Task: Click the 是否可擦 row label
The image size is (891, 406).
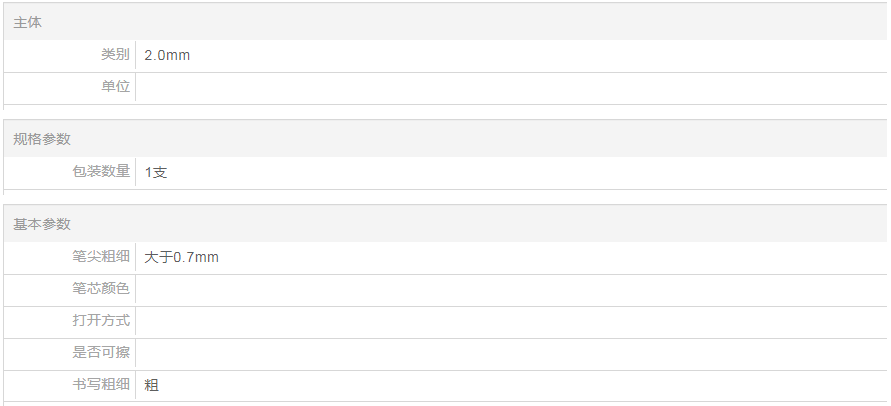Action: point(101,353)
